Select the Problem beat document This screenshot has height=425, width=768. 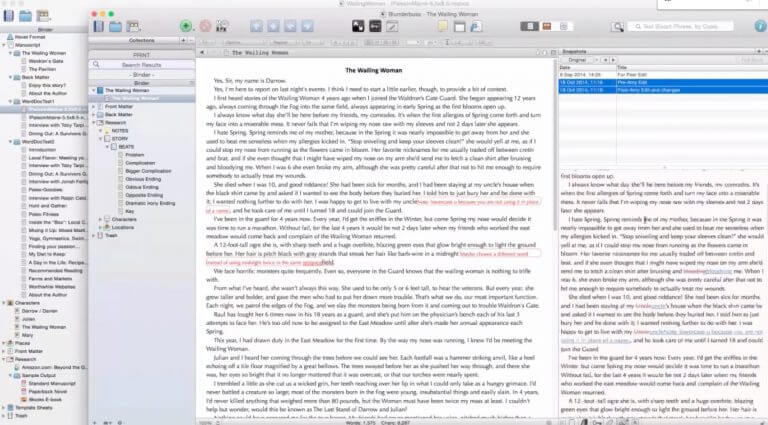pyautogui.click(x=135, y=155)
